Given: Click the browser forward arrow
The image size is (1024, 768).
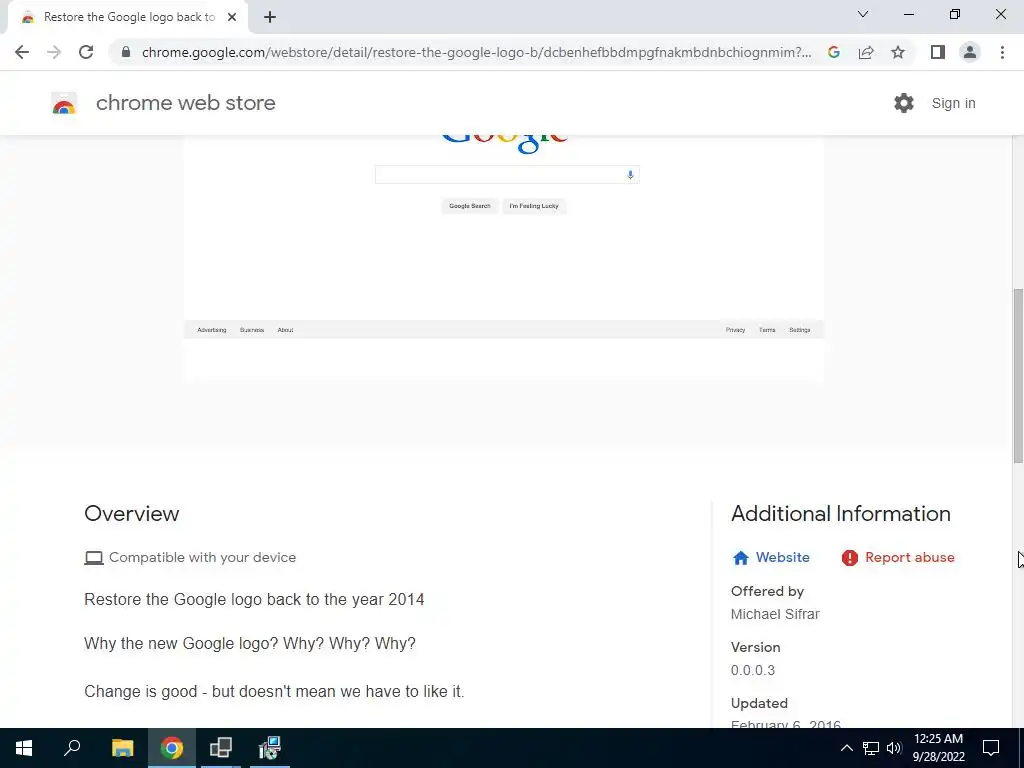Looking at the screenshot, I should (x=54, y=52).
